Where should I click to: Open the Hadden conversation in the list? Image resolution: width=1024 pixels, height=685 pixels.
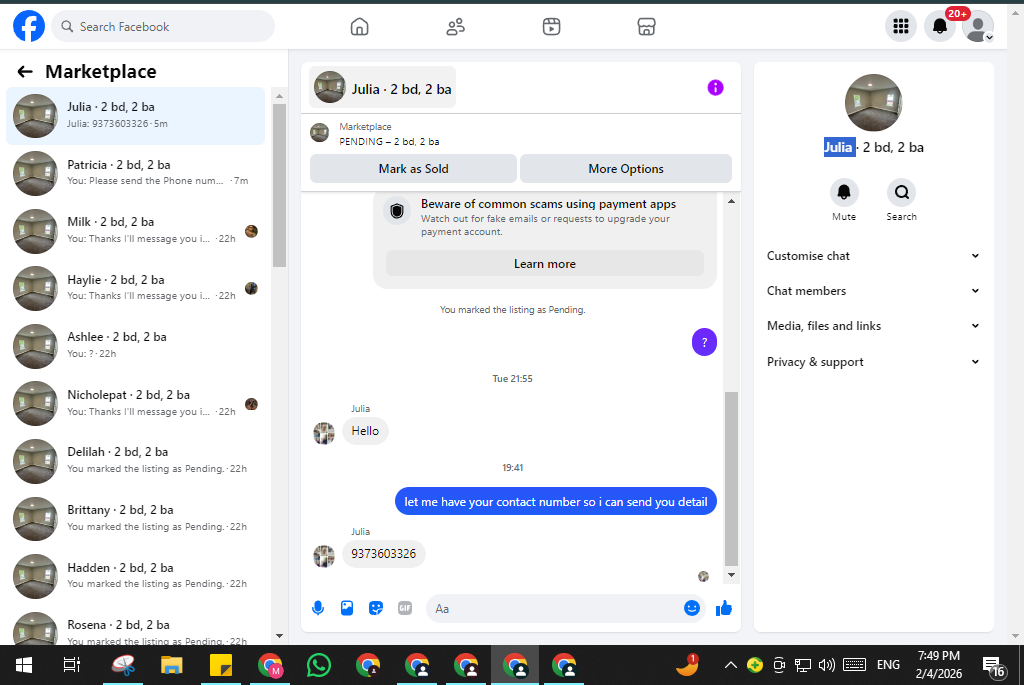click(x=136, y=575)
